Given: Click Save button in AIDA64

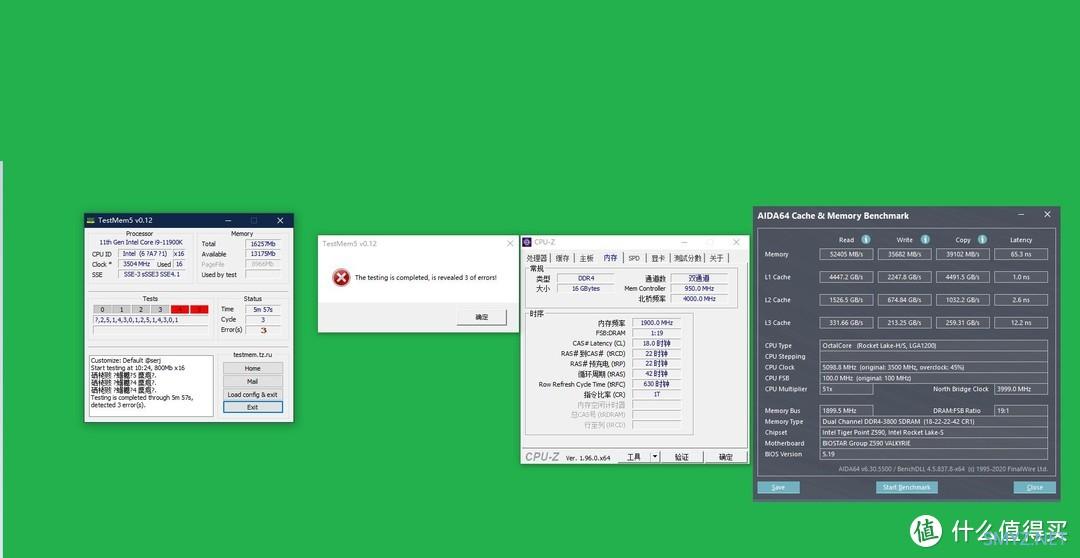Looking at the screenshot, I should pos(778,487).
